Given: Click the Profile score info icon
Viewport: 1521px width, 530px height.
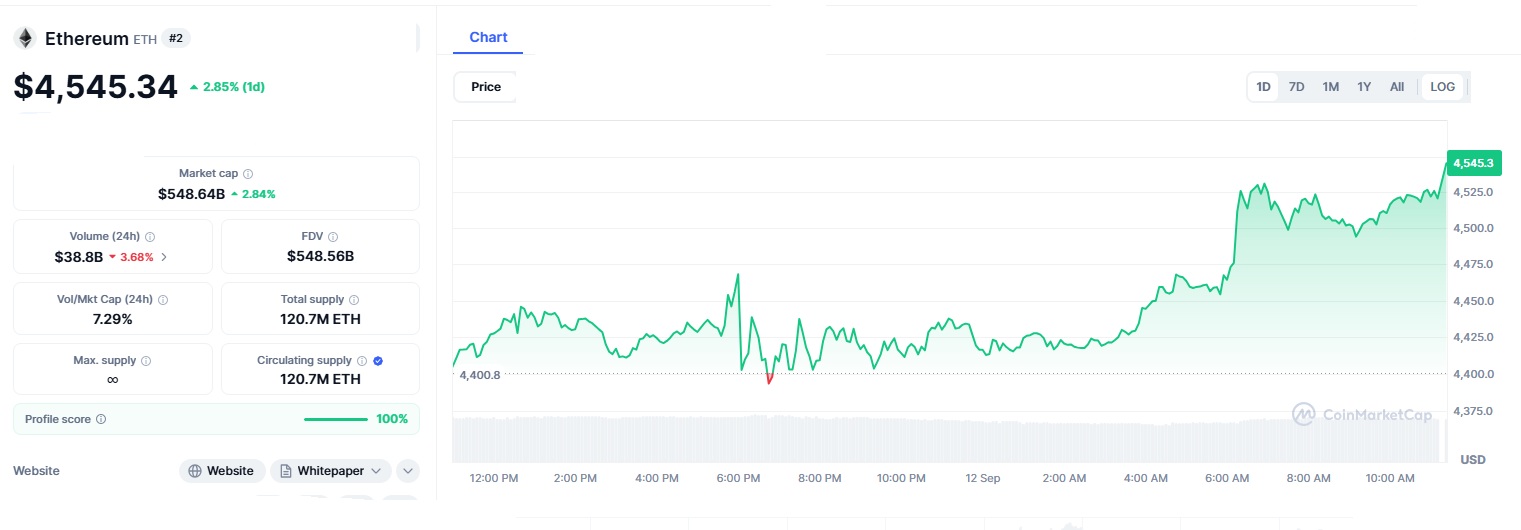Looking at the screenshot, I should point(101,420).
